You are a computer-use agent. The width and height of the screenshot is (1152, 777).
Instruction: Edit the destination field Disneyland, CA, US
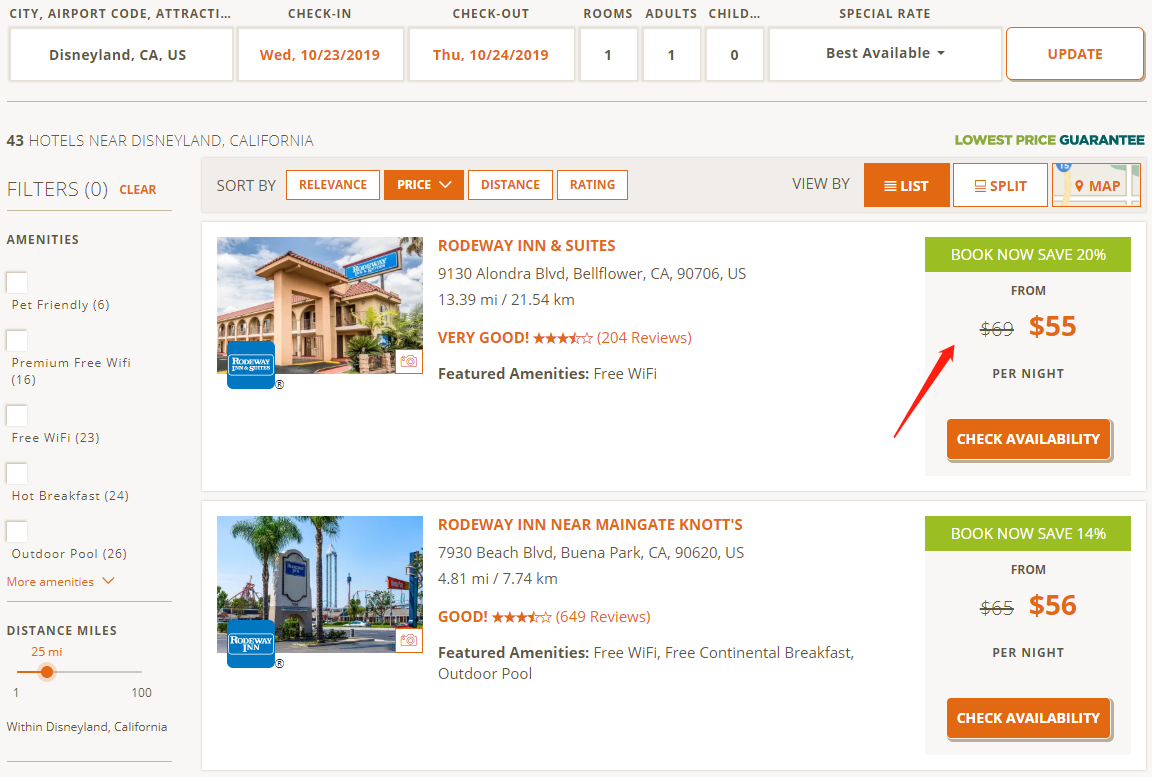121,54
